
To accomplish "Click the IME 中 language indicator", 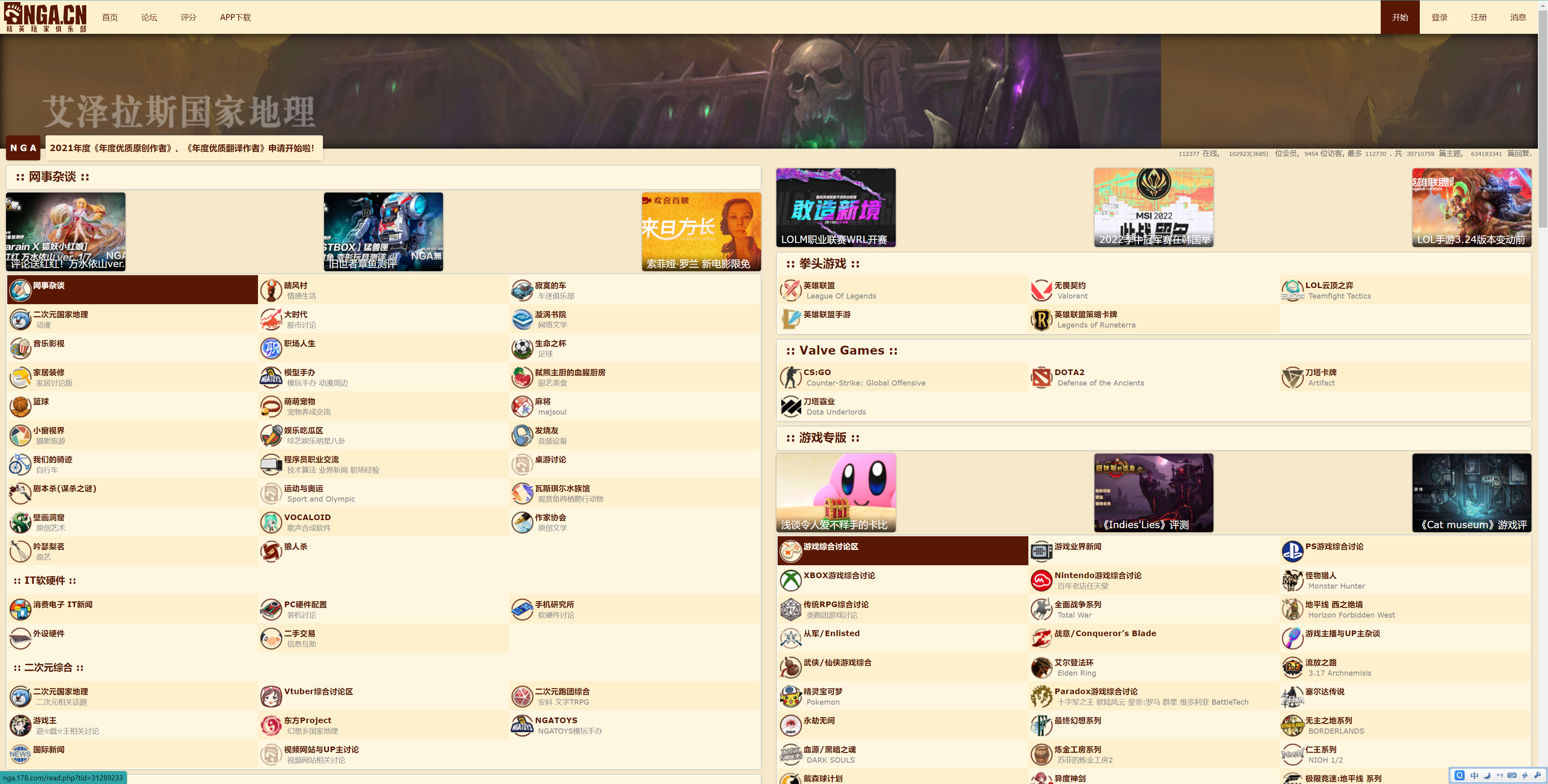I will [x=1474, y=775].
